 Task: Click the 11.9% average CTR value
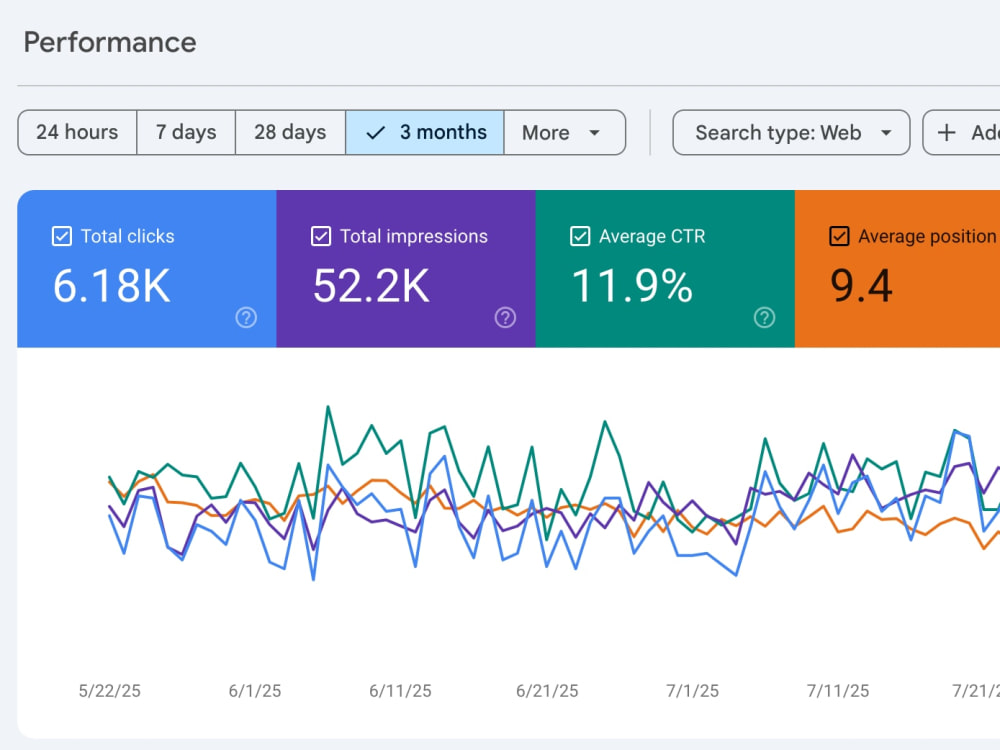(x=632, y=286)
